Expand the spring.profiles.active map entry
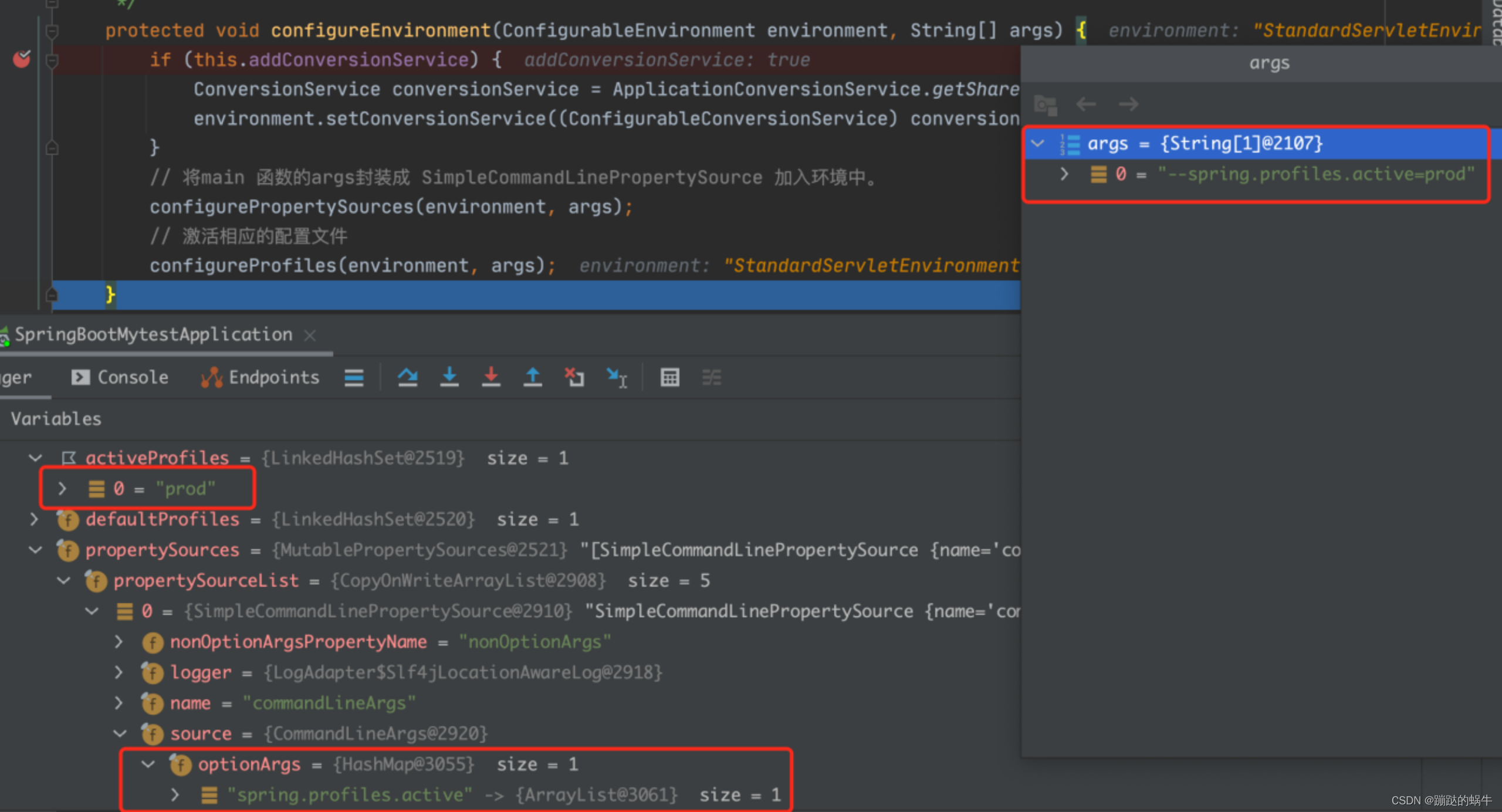Viewport: 1502px width, 812px height. pyautogui.click(x=175, y=795)
